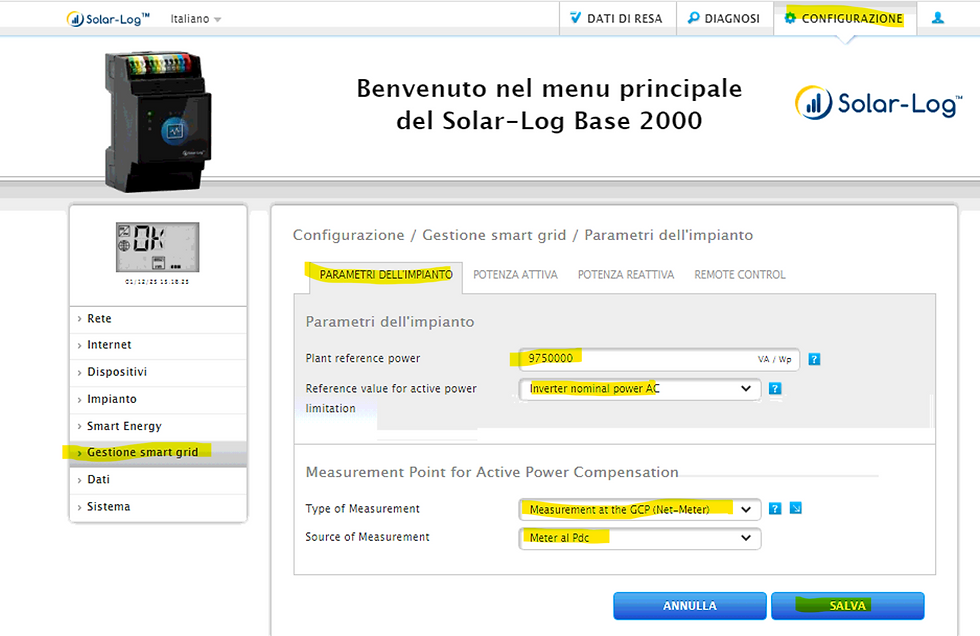Click the Solar-Log Base device image
The width and height of the screenshot is (980, 636).
(x=158, y=121)
